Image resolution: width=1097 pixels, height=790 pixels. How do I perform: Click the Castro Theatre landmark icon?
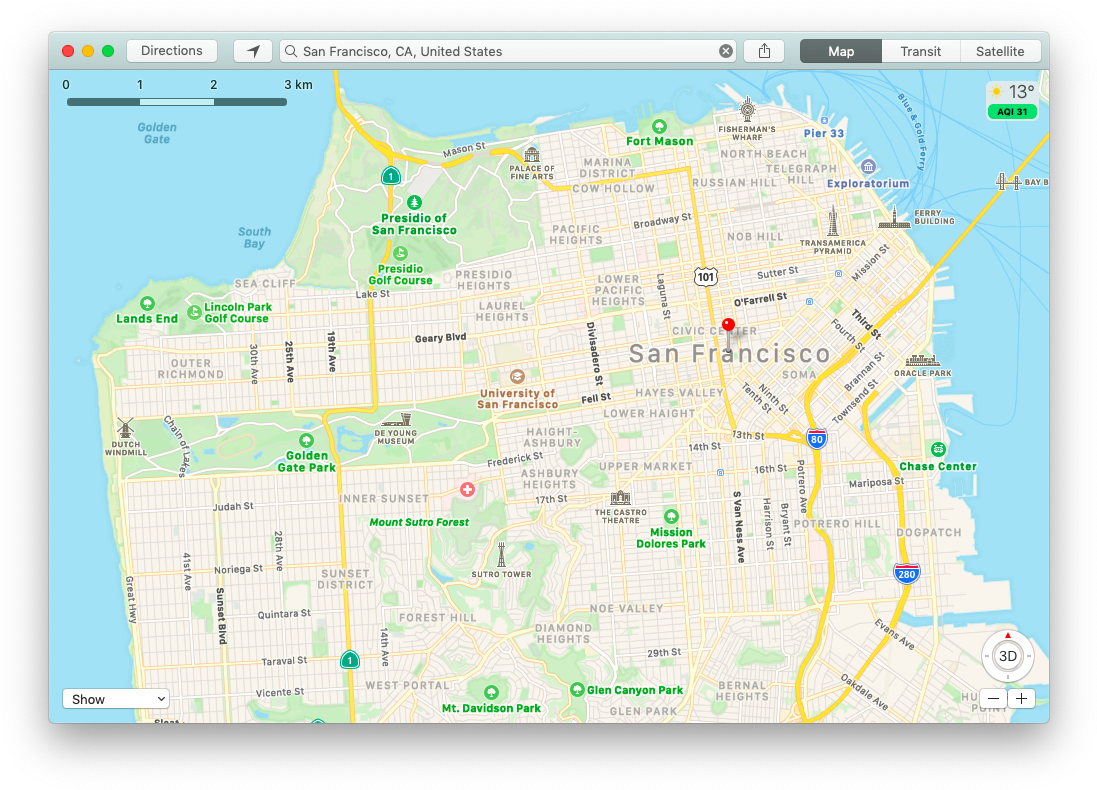coord(621,498)
